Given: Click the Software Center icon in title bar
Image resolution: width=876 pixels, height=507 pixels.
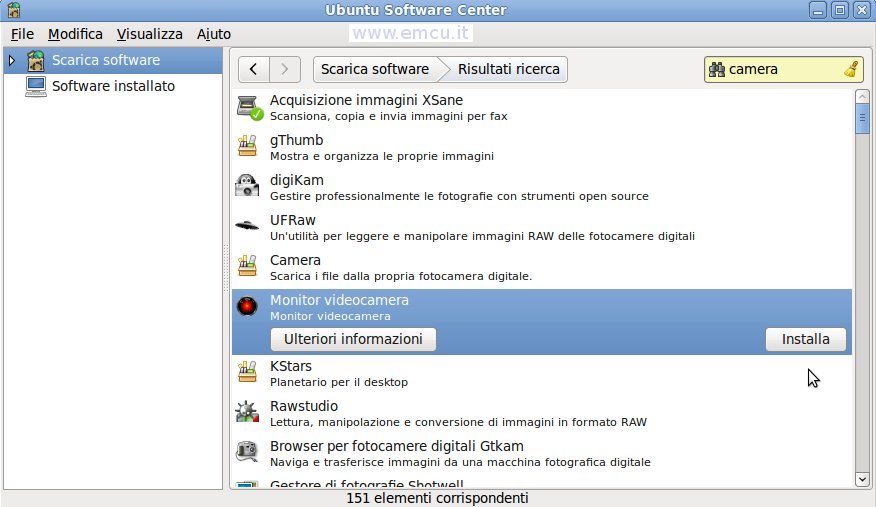Looking at the screenshot, I should (x=13, y=9).
